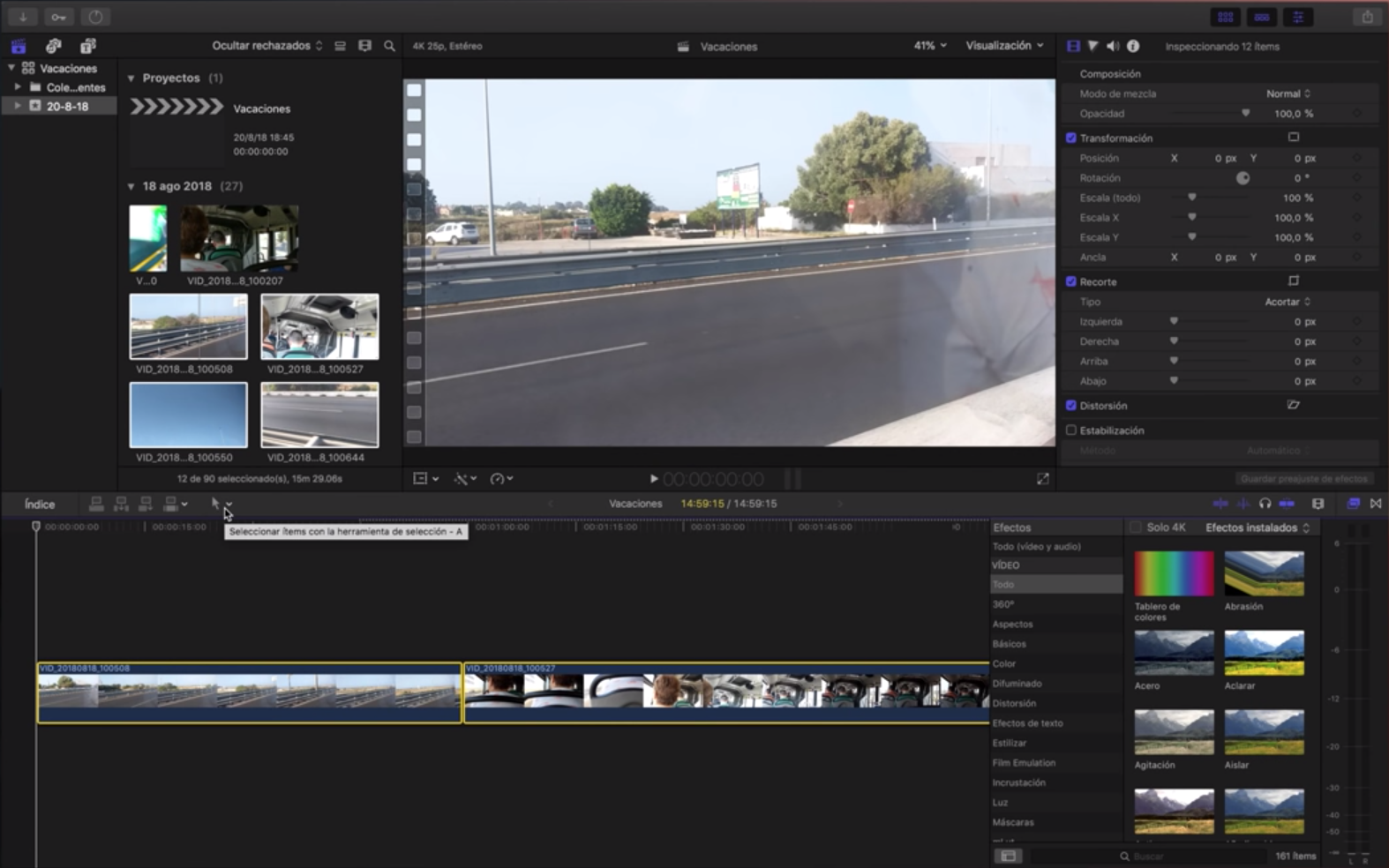Viewport: 1389px width, 868px height.
Task: Open the info inspector icon
Action: [1133, 46]
